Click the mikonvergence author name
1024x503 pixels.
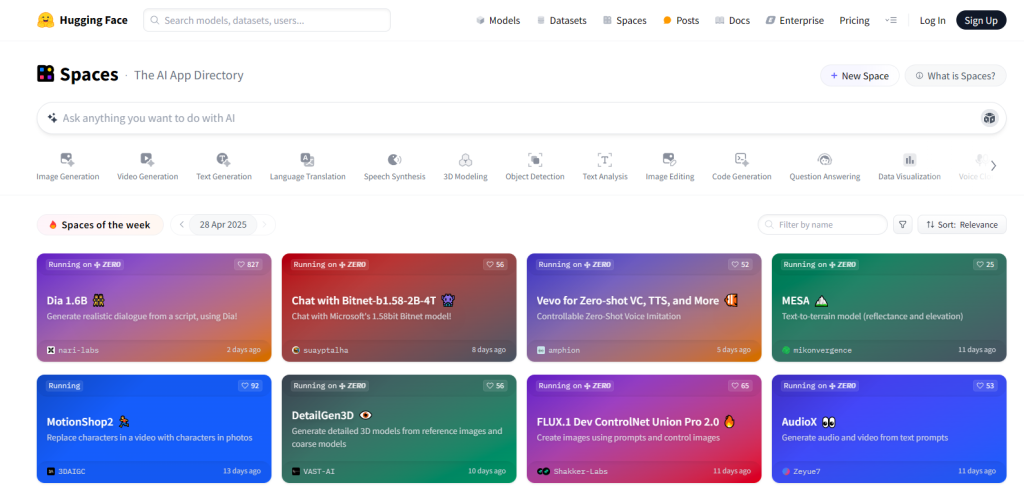[822, 350]
